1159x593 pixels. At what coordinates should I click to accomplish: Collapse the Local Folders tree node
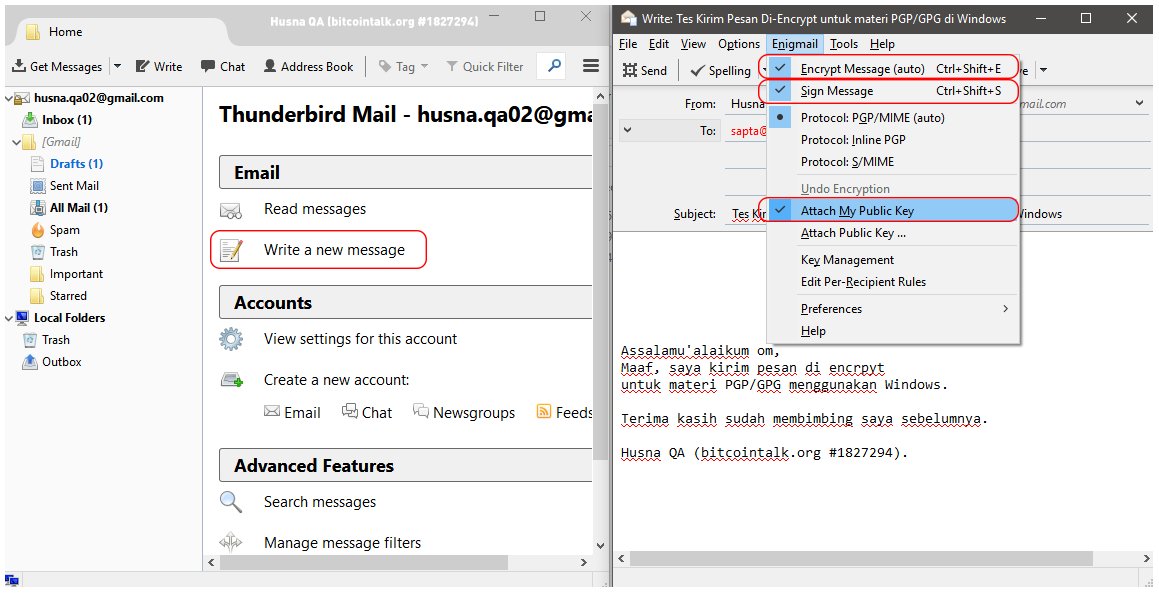[x=10, y=318]
